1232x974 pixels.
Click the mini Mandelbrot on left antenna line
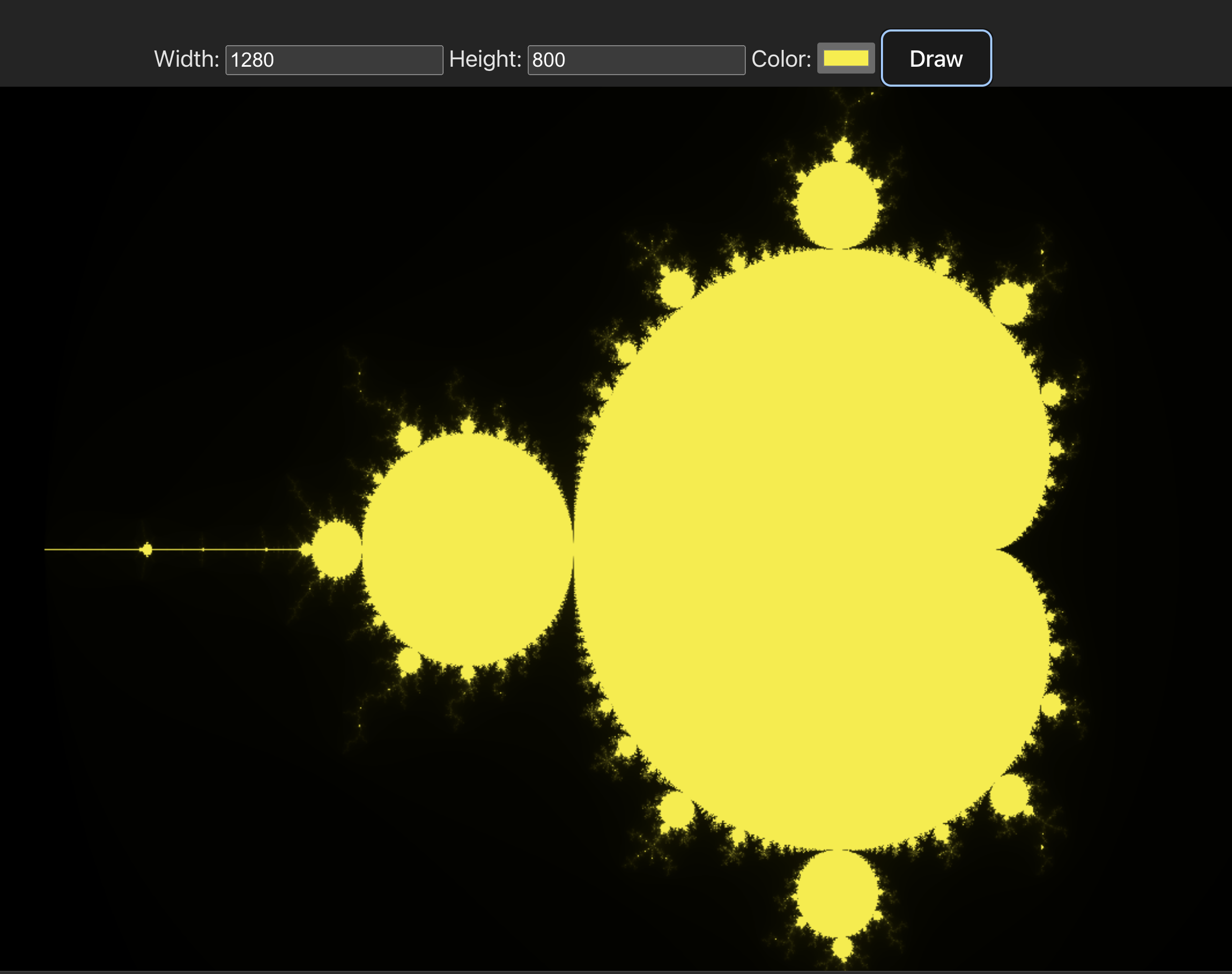pyautogui.click(x=147, y=549)
